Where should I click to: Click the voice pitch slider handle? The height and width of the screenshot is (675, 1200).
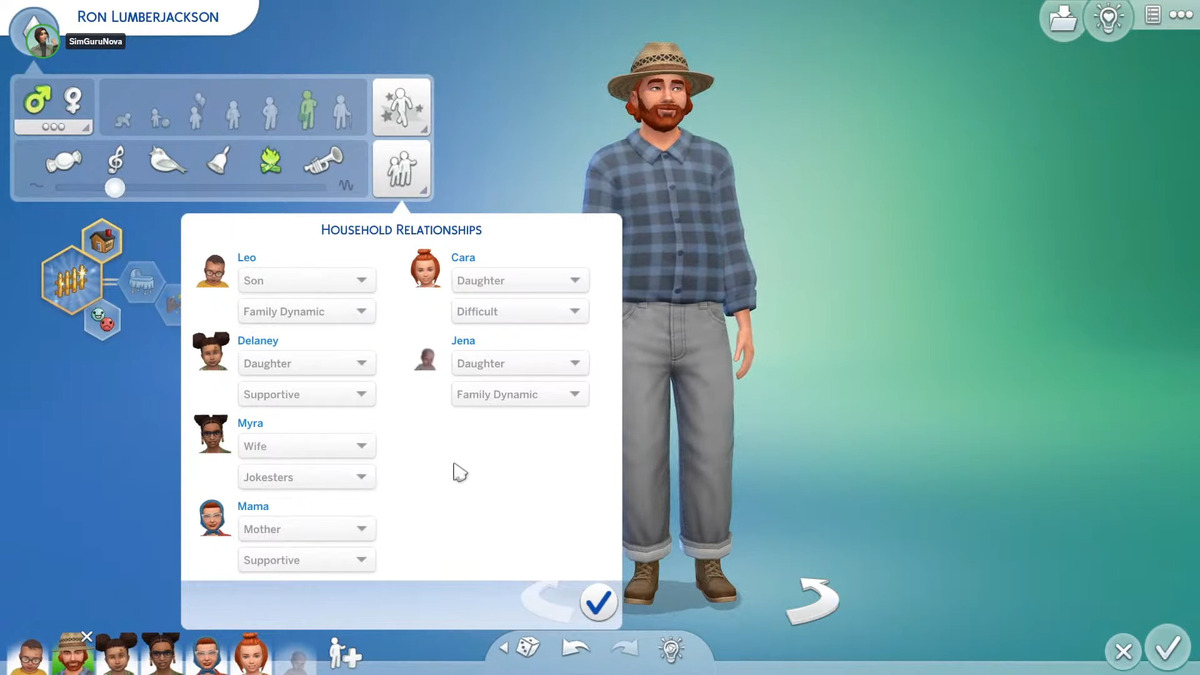pos(115,187)
